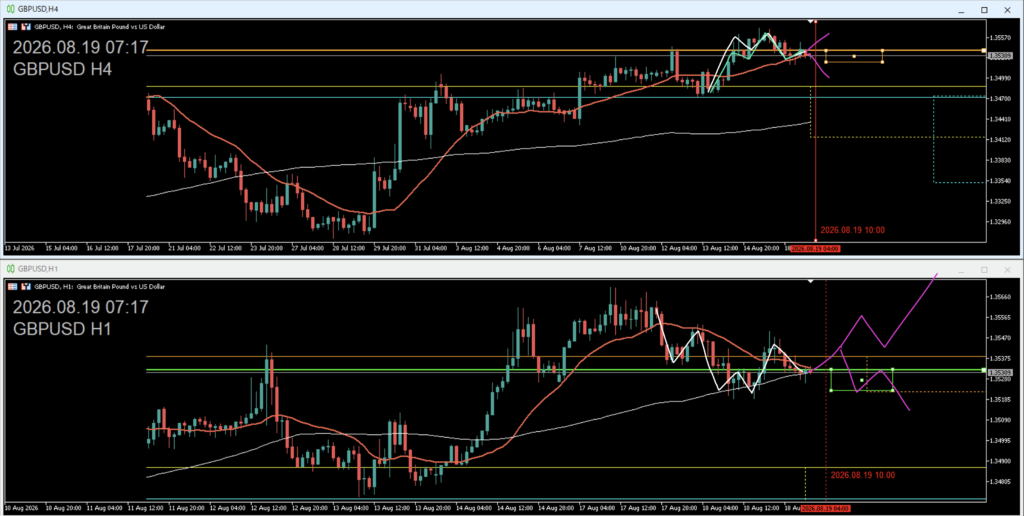Grab the orange horizontal line's right end handle
Image resolution: width=1024 pixels, height=516 pixels.
tap(984, 50)
